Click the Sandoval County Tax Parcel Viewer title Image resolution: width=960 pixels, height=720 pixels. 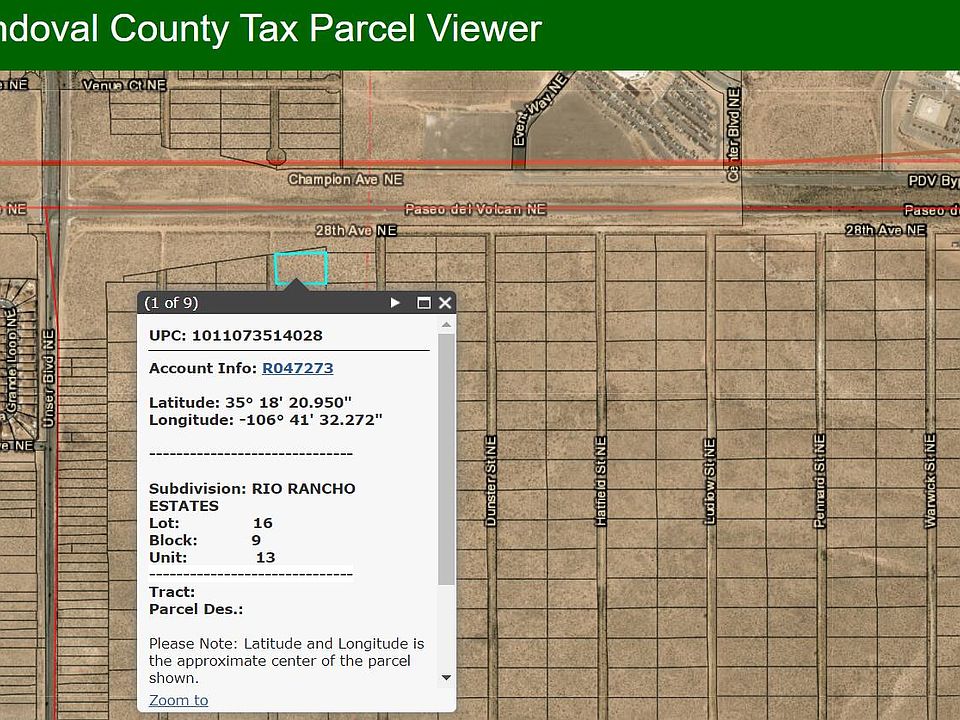click(x=271, y=28)
